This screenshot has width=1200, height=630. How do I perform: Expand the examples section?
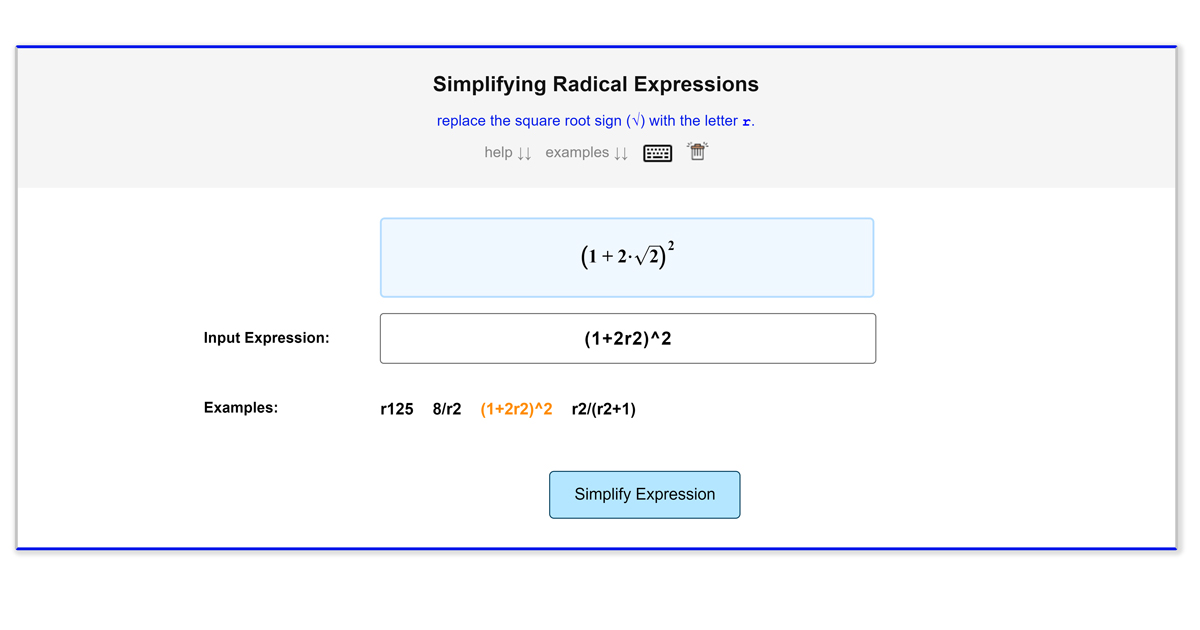tap(577, 153)
